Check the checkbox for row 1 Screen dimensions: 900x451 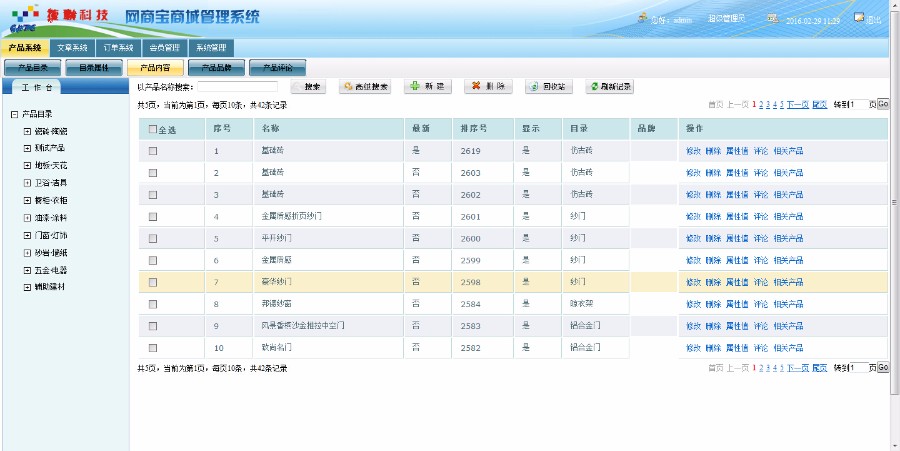(153, 151)
